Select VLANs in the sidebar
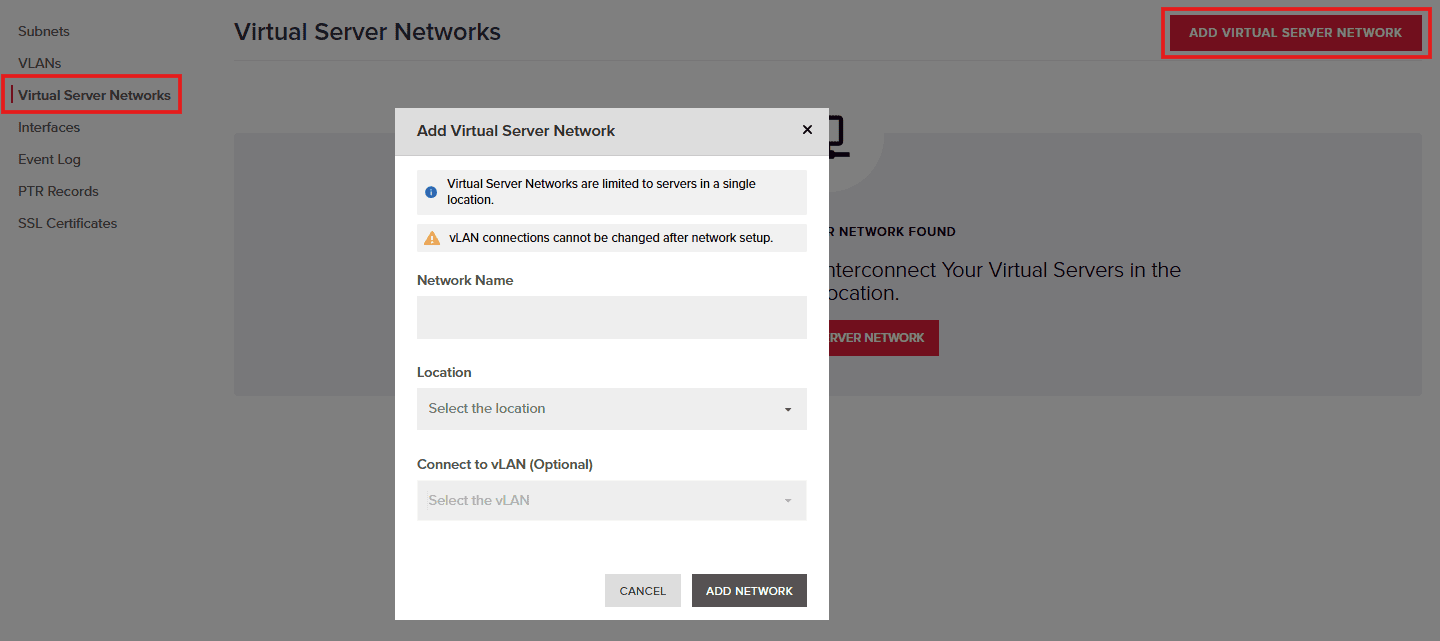Viewport: 1440px width, 641px height. (39, 63)
